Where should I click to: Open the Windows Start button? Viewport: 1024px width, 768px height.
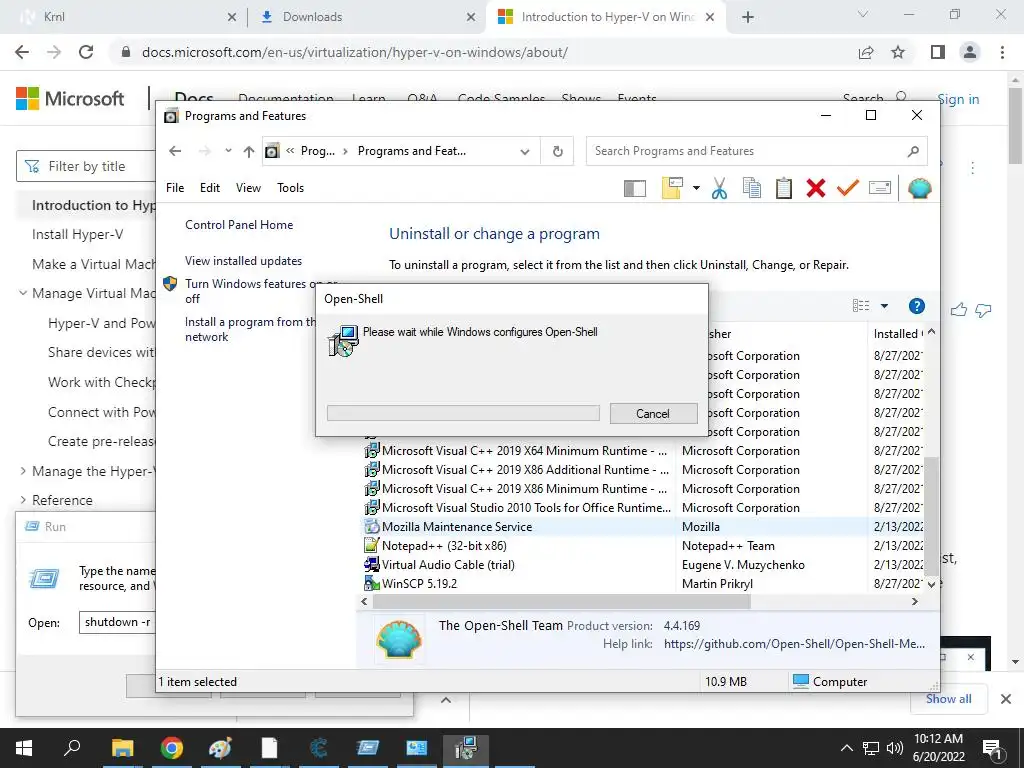point(24,748)
